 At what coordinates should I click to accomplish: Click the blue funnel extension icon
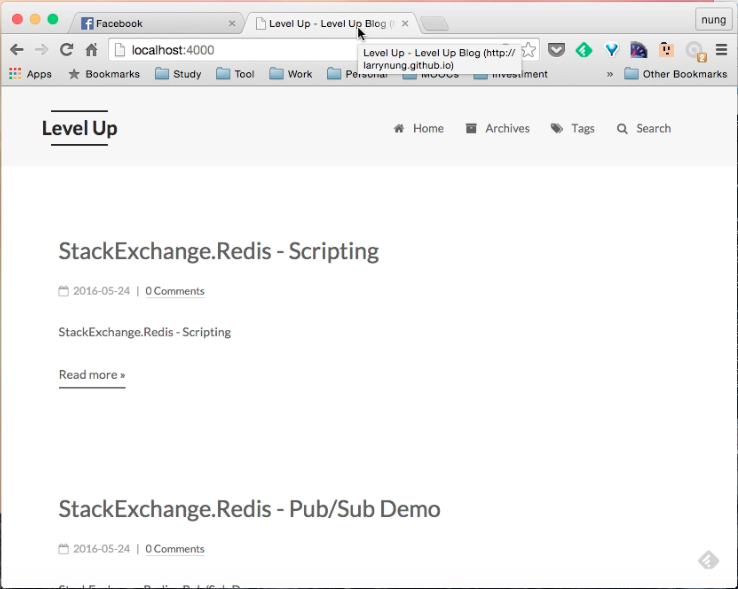point(611,50)
